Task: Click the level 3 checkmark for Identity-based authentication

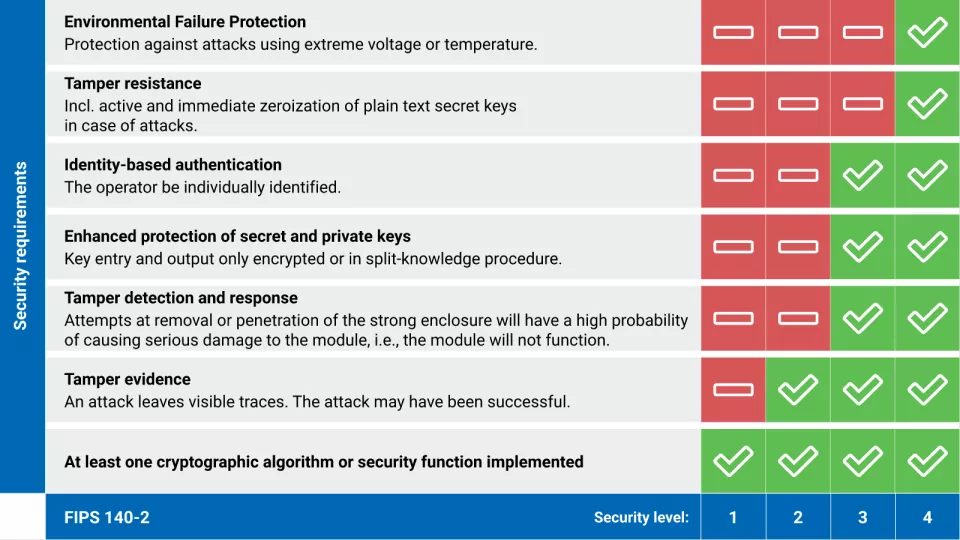Action: (x=862, y=175)
